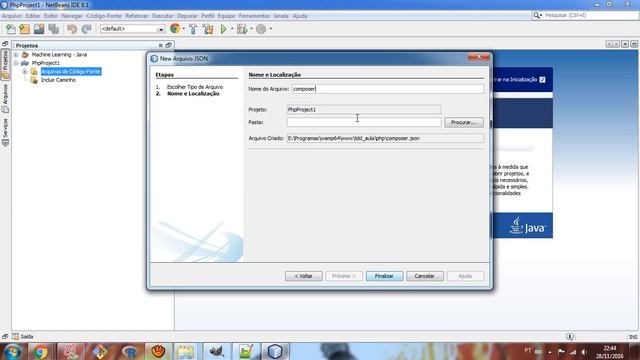Open the <default> configuration combo box
The image size is (640, 360).
[x=132, y=29]
